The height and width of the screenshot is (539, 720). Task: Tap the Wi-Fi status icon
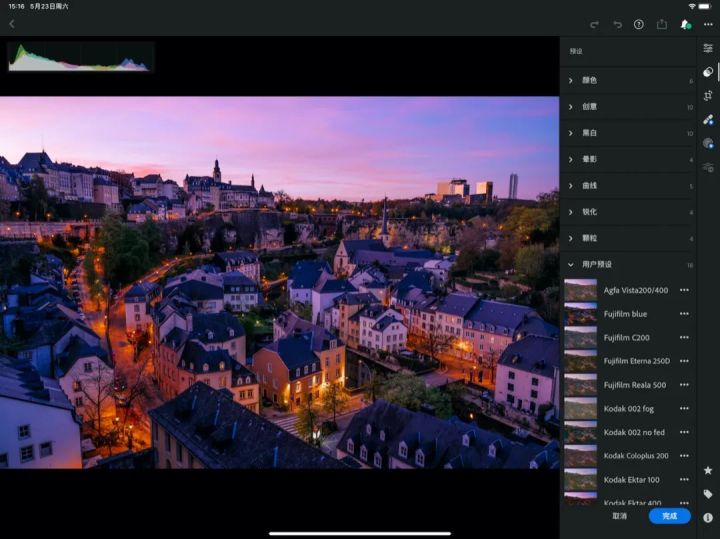[x=692, y=6]
